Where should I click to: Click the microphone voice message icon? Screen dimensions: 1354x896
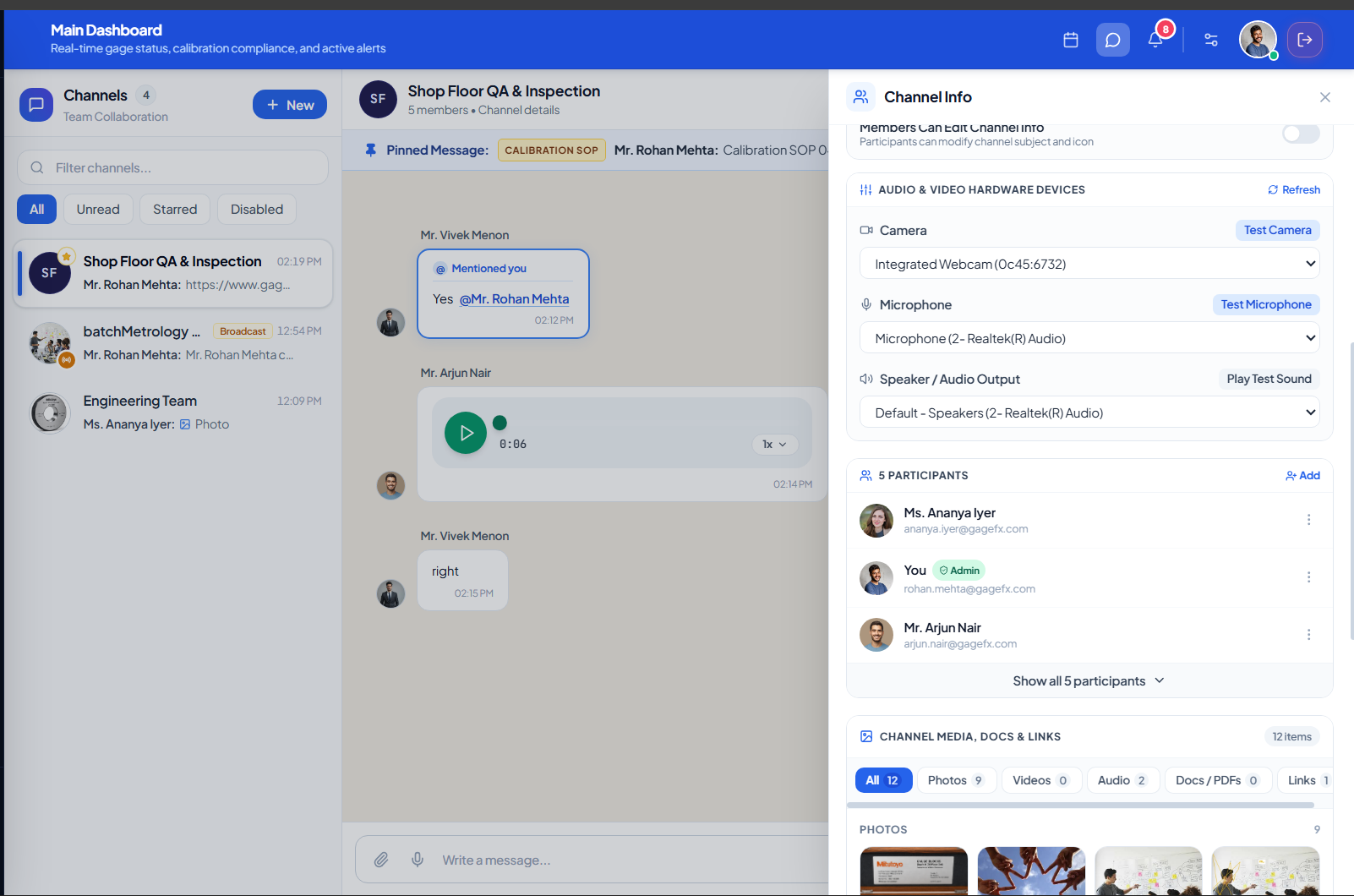[x=418, y=860]
